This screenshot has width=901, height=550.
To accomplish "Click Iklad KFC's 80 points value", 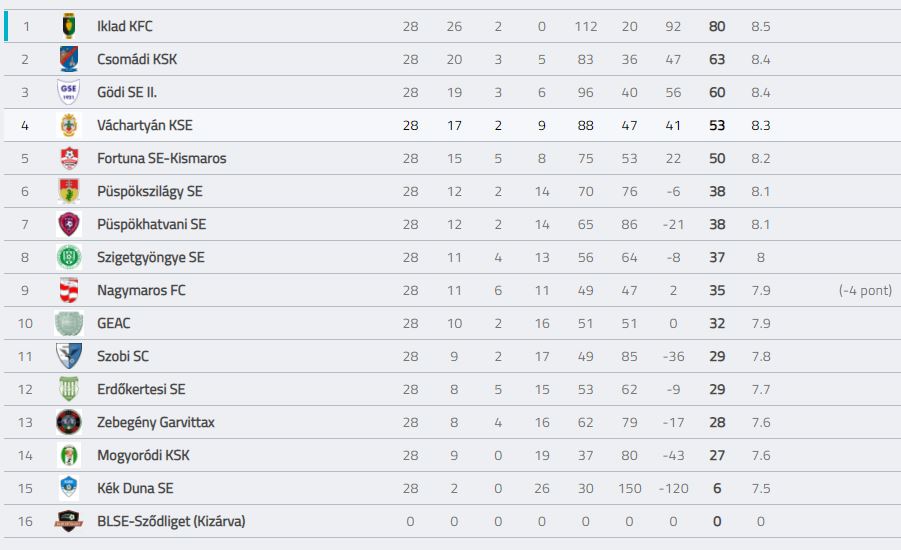I will click(x=717, y=26).
